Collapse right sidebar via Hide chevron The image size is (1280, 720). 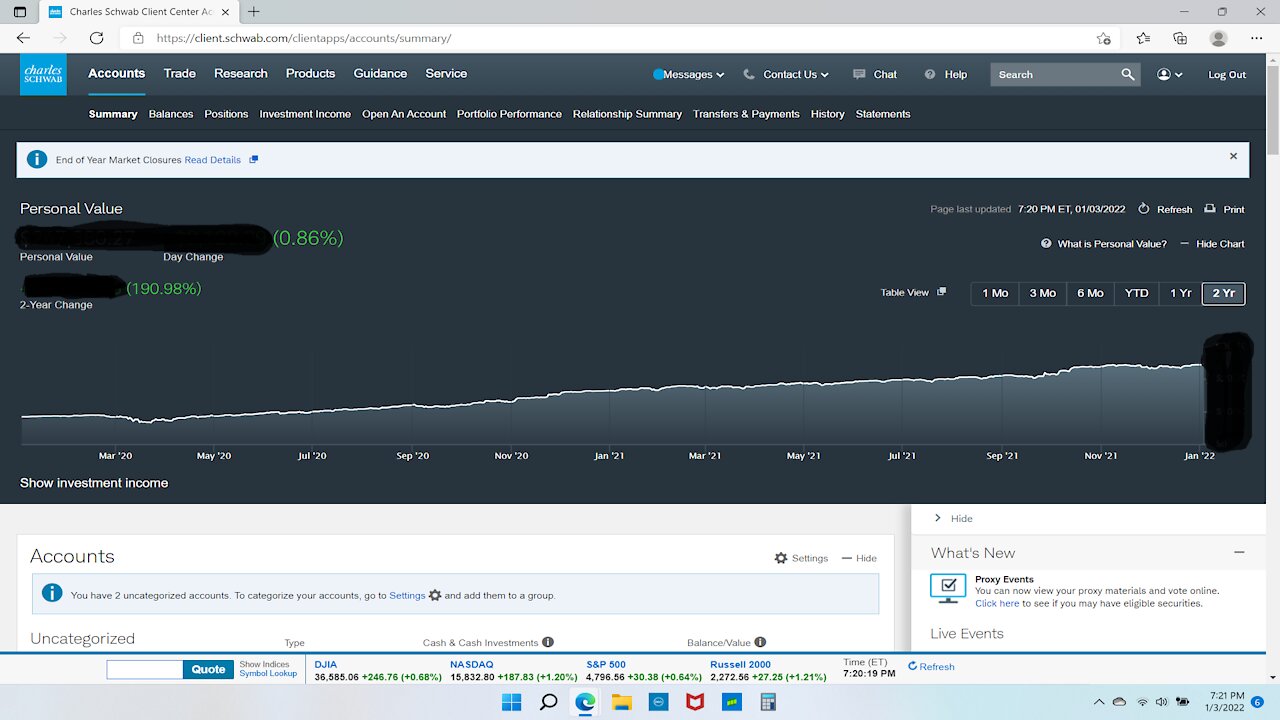click(x=937, y=518)
